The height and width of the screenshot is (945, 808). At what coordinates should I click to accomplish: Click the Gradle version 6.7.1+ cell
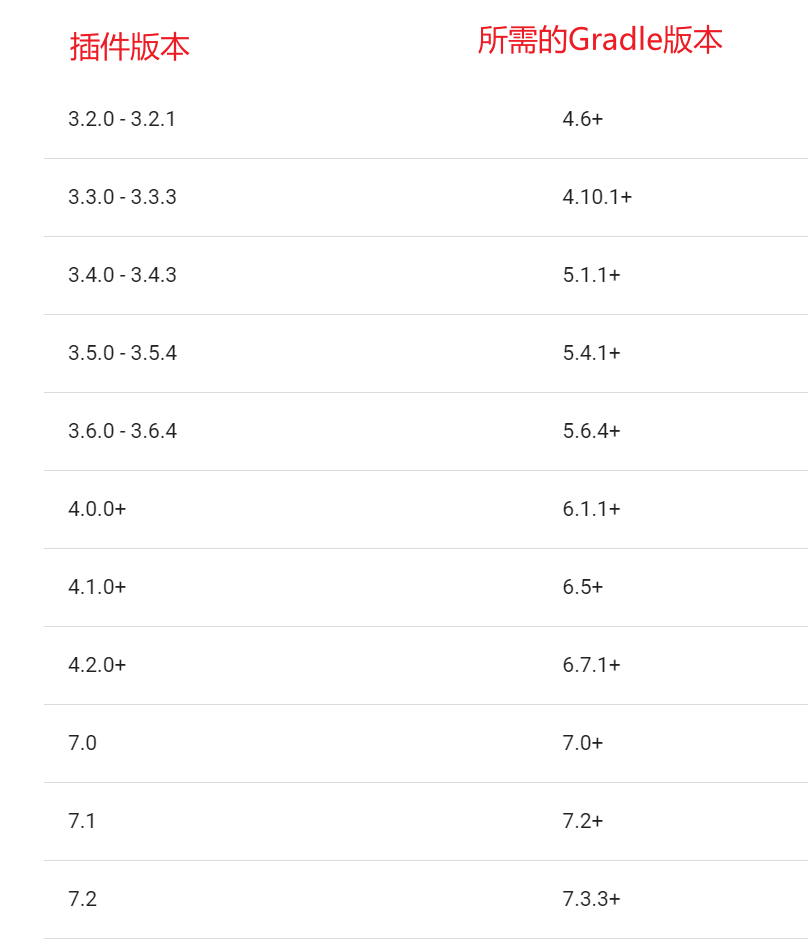pos(591,665)
